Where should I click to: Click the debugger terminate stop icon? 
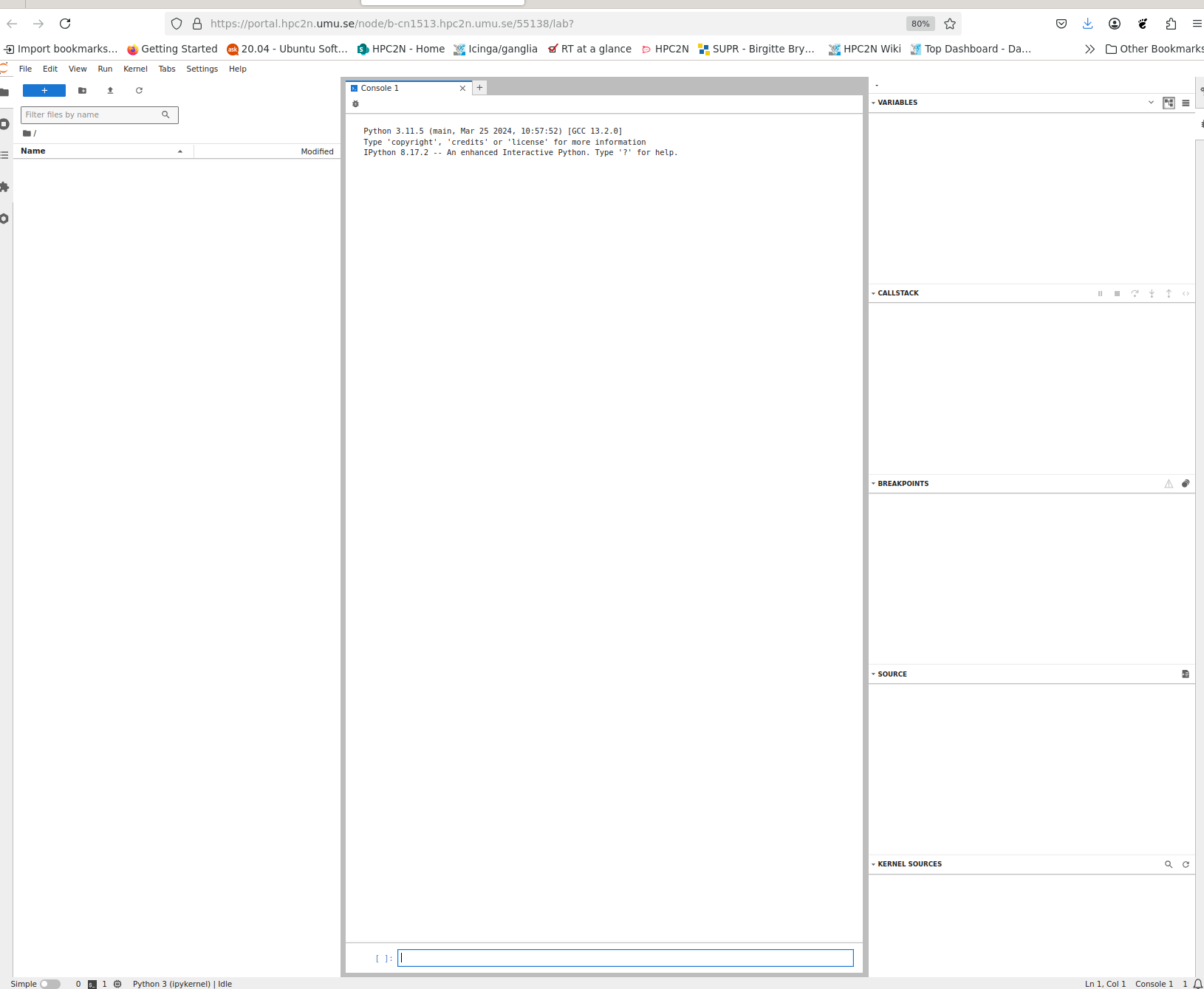point(1117,293)
